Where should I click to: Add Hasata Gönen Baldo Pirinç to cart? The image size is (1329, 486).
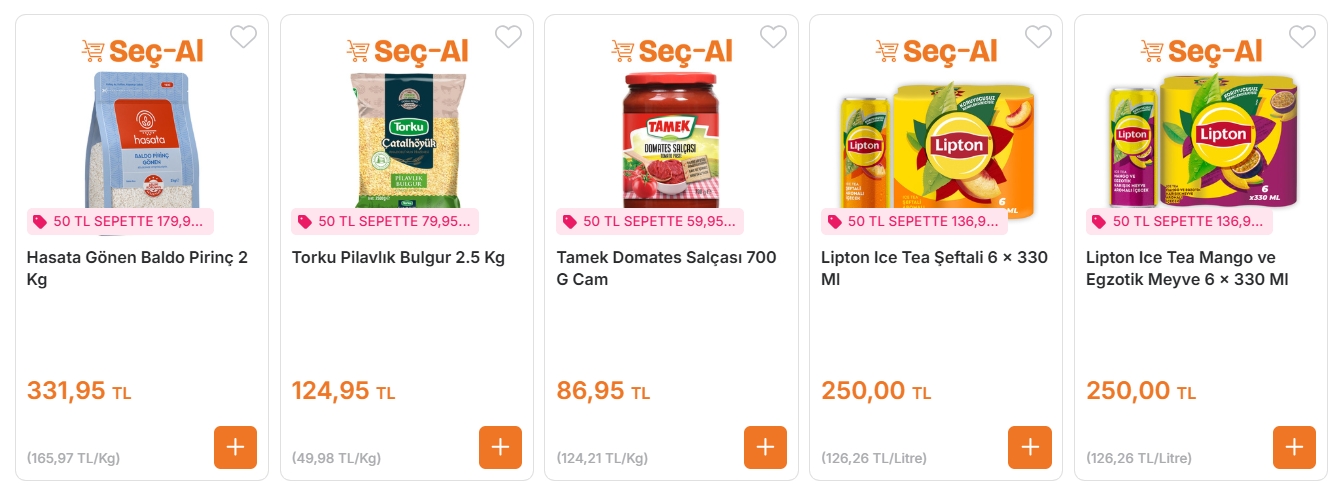point(235,447)
